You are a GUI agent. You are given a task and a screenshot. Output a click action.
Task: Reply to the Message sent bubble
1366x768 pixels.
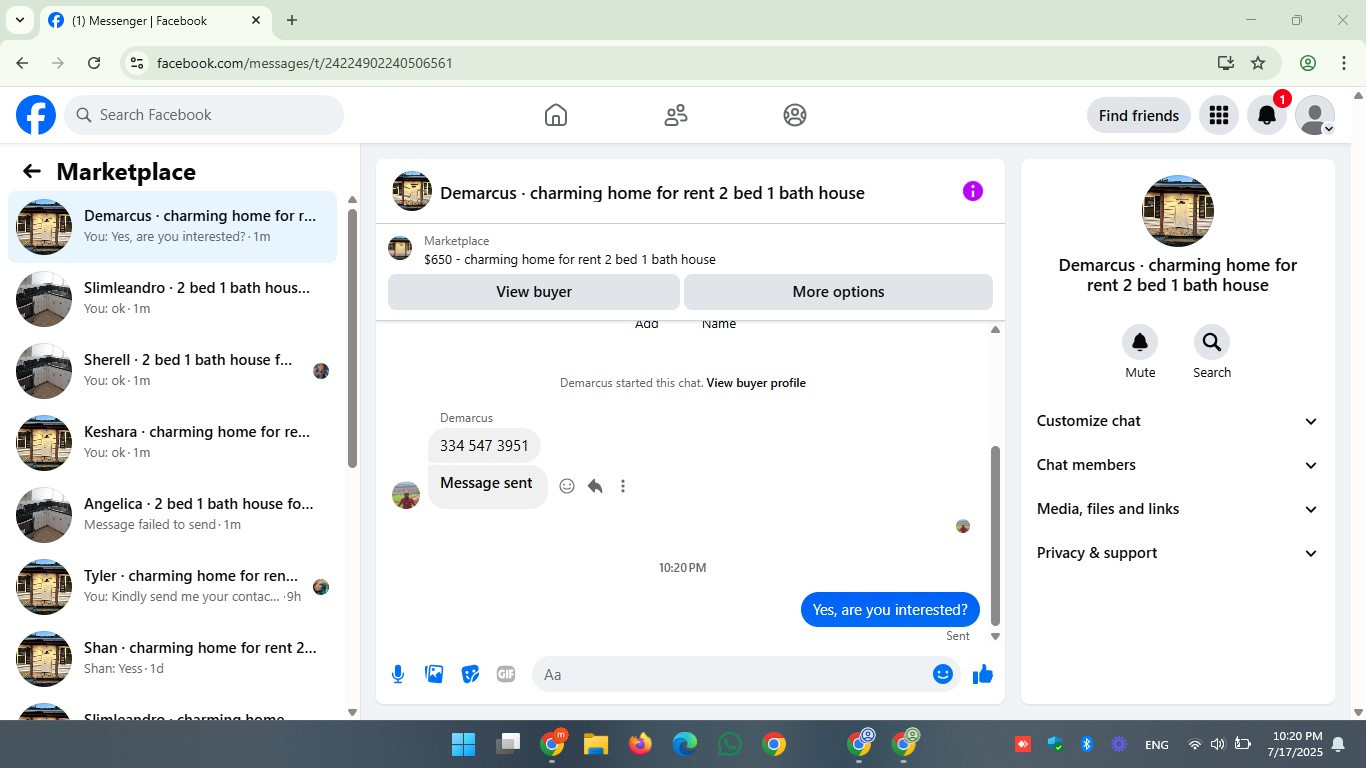(595, 486)
